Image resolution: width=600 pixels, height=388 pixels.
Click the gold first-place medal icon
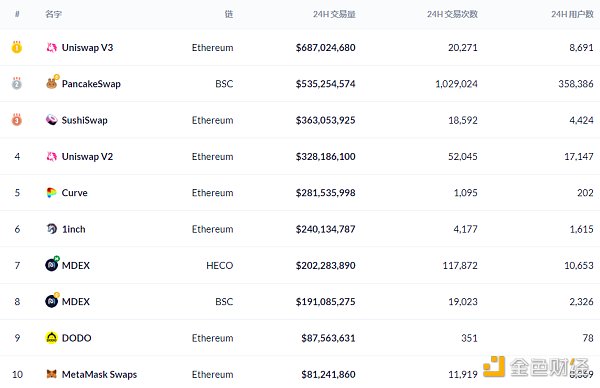coord(16,47)
